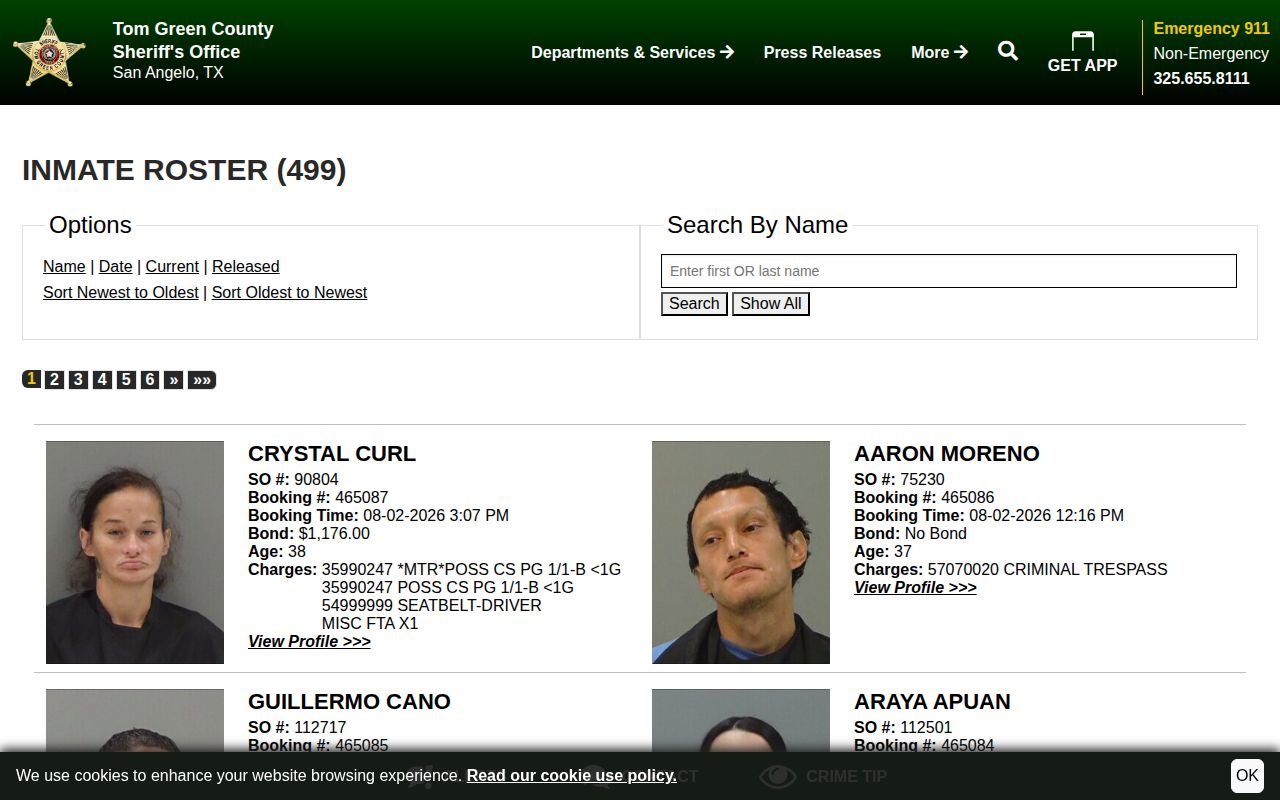Click the GET APP phone icon
This screenshot has height=800, width=1280.
click(x=1082, y=41)
